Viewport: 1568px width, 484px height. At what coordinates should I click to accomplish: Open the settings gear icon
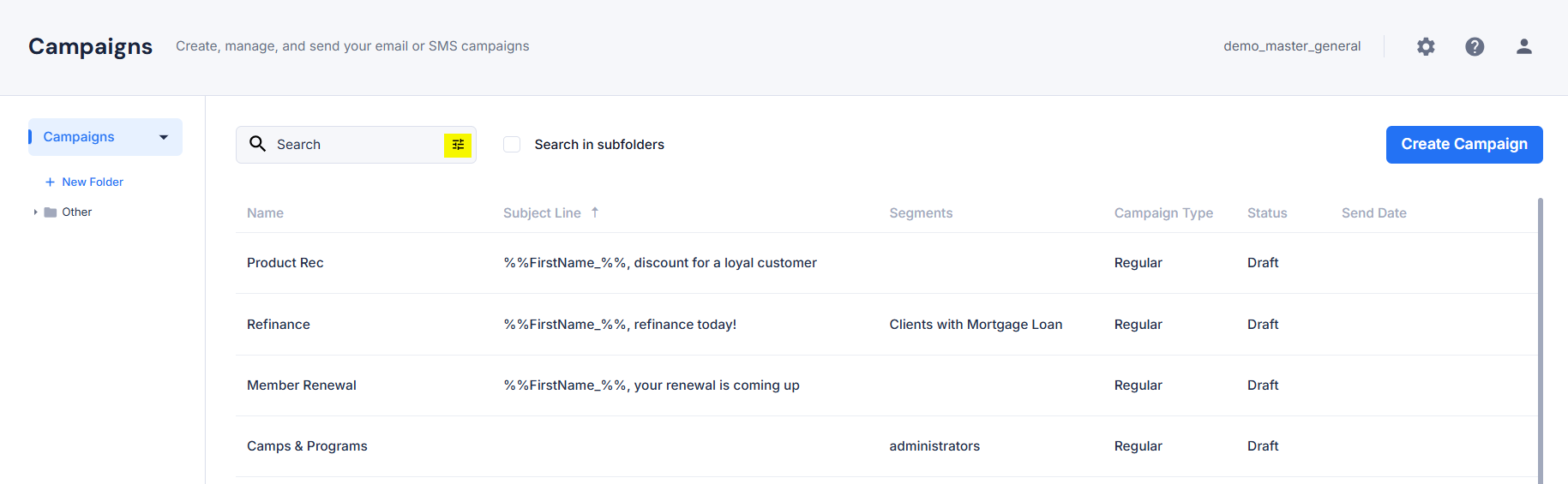pos(1426,46)
